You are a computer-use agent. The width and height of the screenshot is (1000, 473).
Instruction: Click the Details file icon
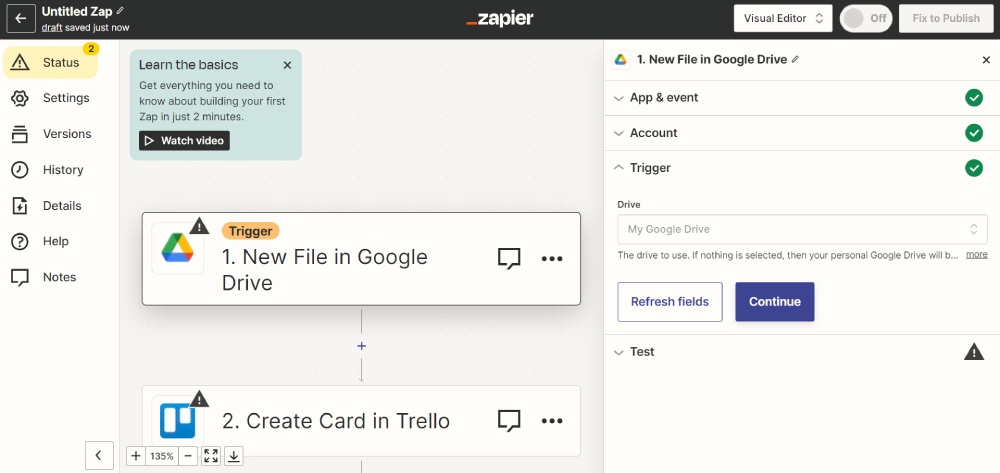click(20, 205)
